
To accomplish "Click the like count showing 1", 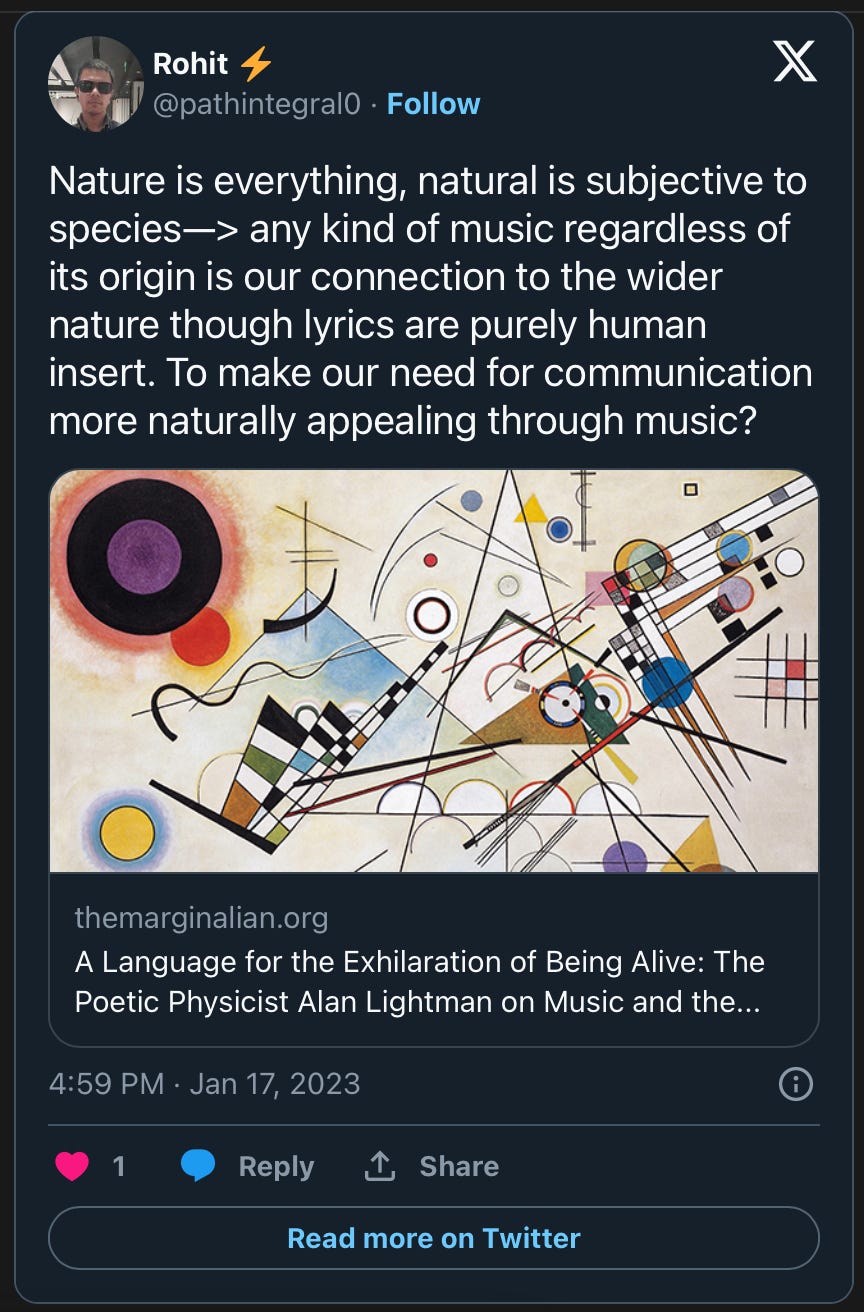I will pos(120,1166).
